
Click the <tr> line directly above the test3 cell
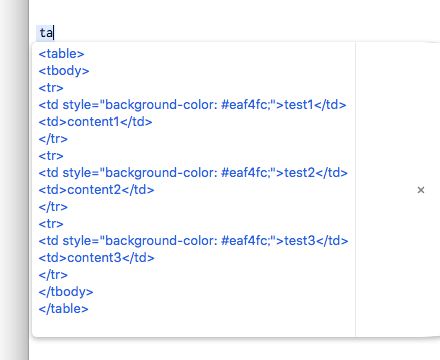(51, 224)
